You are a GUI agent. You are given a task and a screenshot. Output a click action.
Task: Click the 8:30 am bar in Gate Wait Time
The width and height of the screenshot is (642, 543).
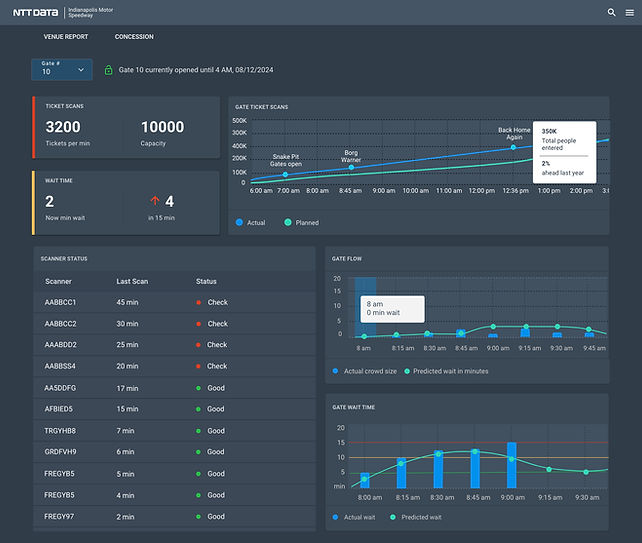point(439,469)
